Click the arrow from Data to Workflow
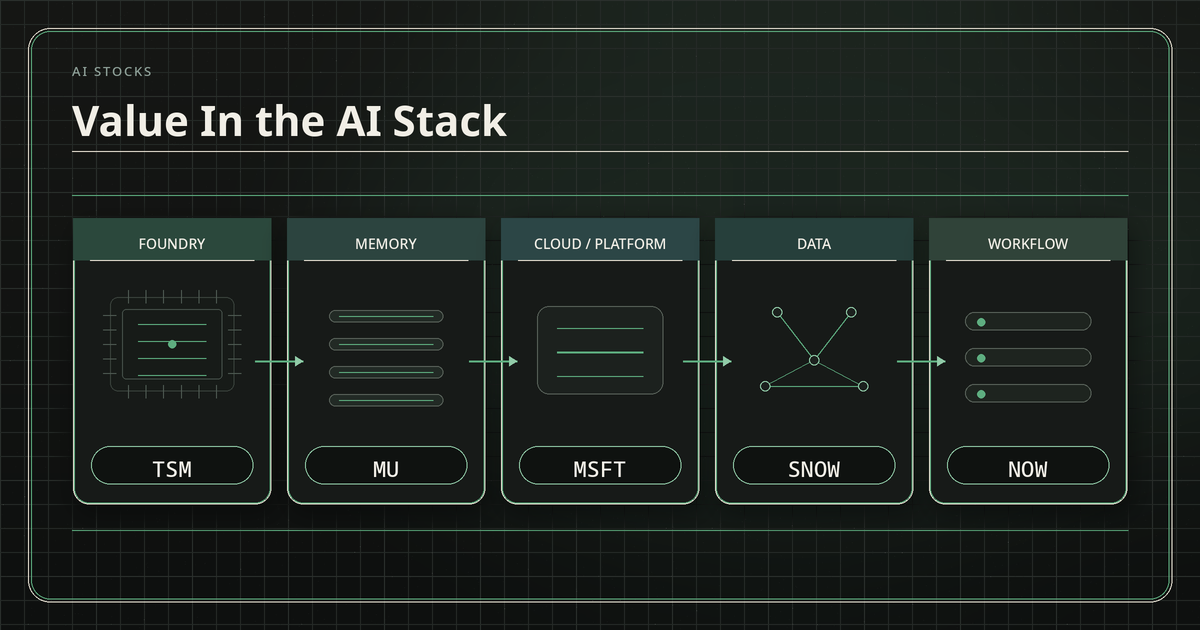This screenshot has height=630, width=1200. [x=921, y=361]
